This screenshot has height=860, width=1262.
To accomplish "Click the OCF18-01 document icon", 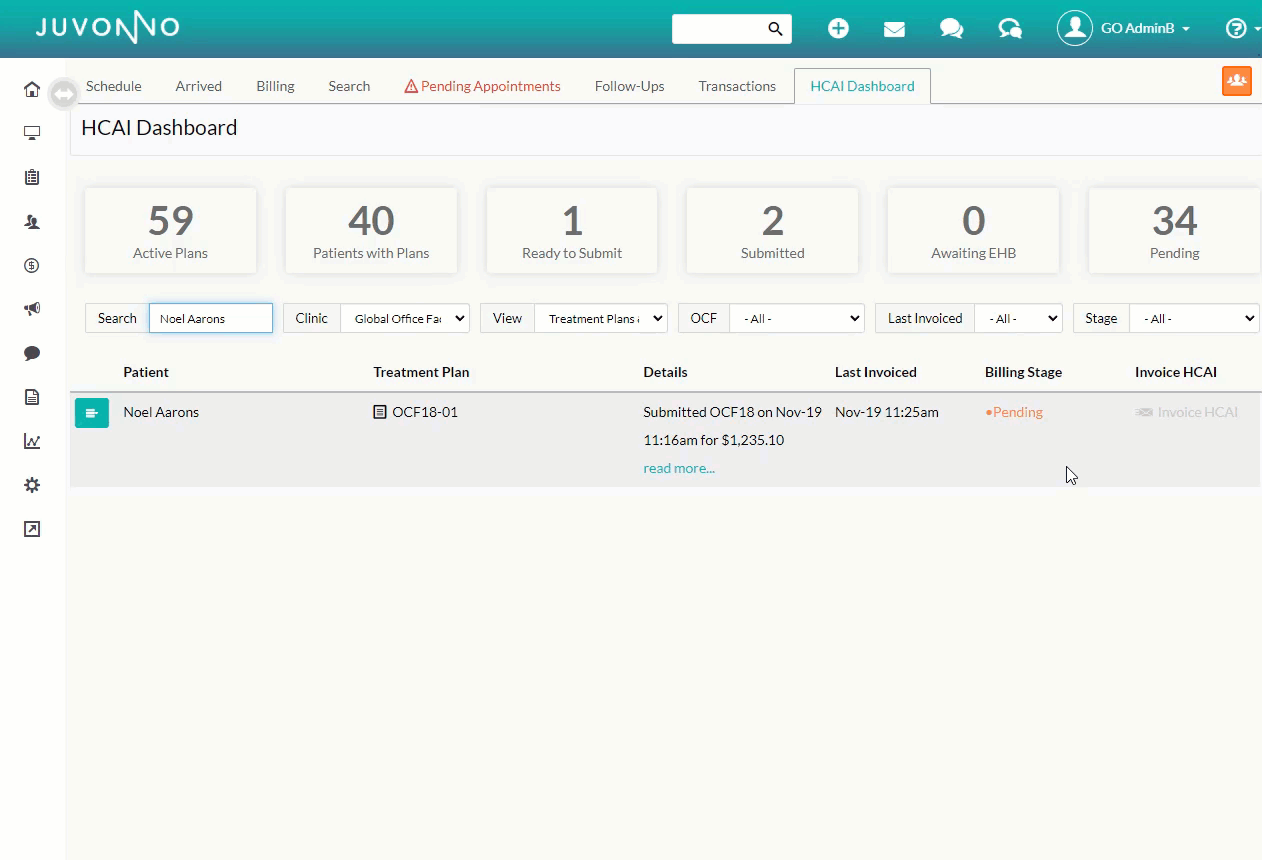I will [380, 412].
